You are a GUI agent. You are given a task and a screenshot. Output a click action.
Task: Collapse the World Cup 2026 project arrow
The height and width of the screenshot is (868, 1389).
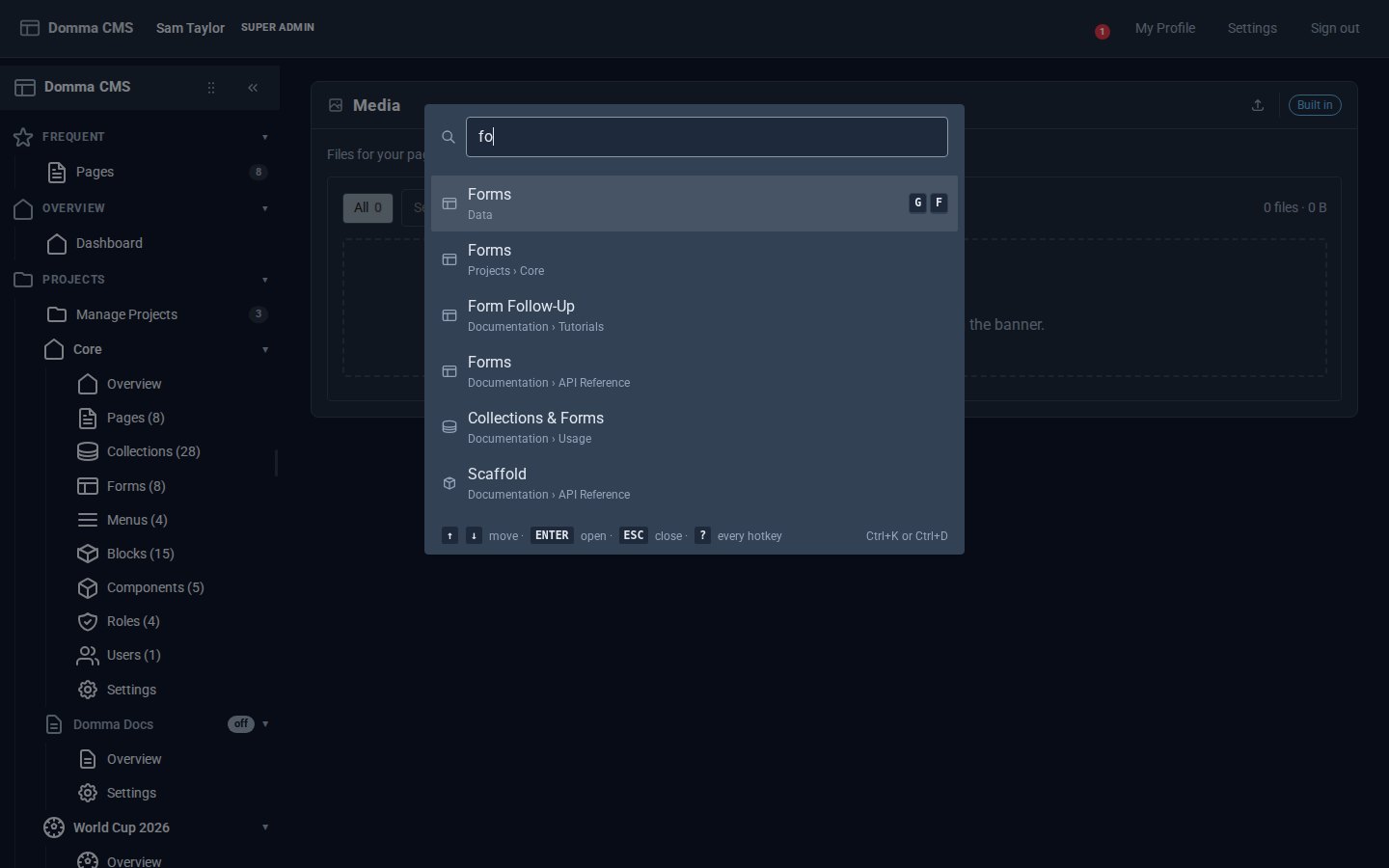(265, 827)
